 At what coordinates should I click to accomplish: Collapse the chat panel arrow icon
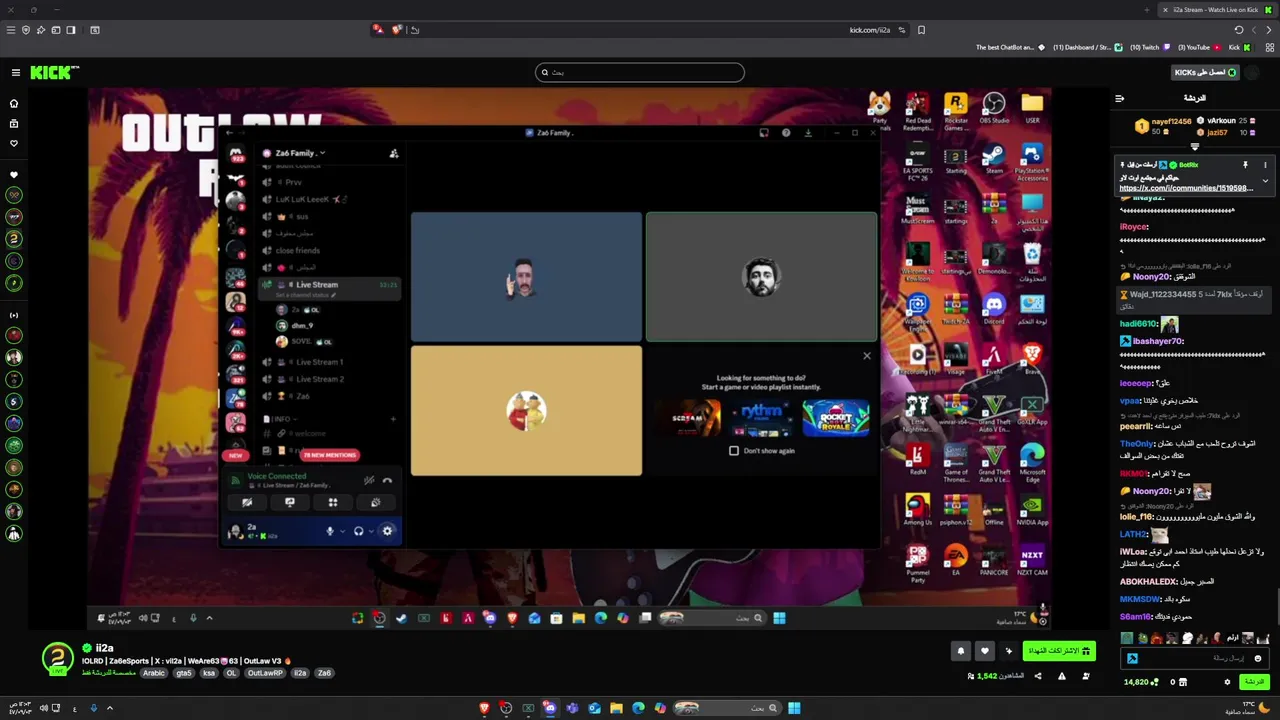point(1119,98)
